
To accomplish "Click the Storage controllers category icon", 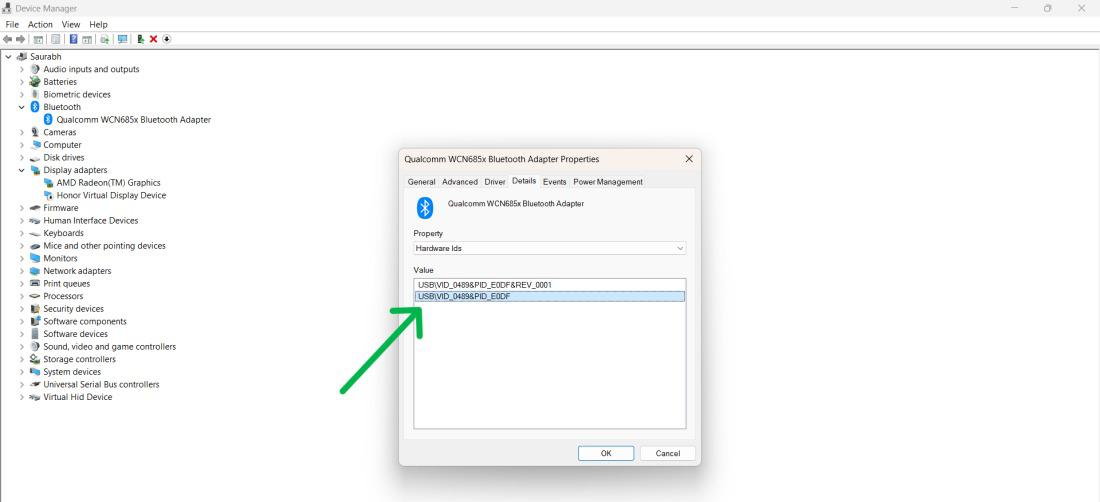I will click(35, 360).
